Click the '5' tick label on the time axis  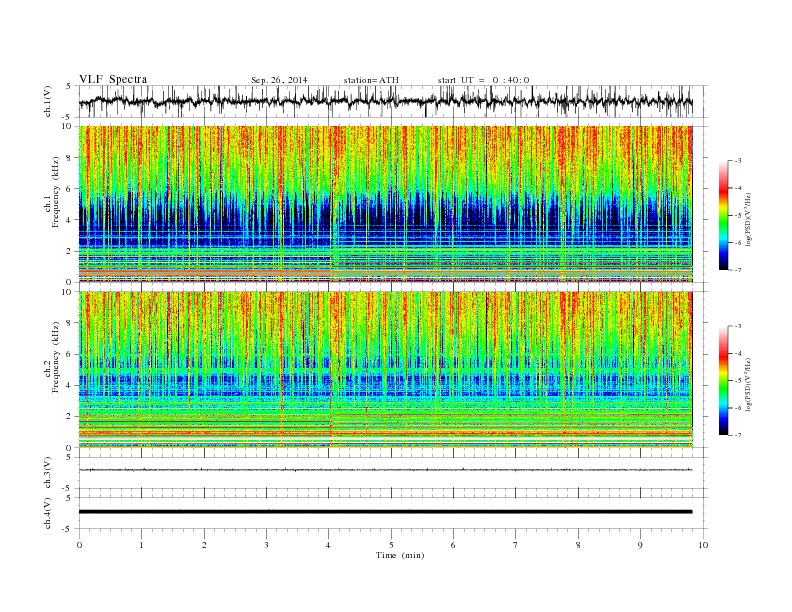pyautogui.click(x=391, y=545)
